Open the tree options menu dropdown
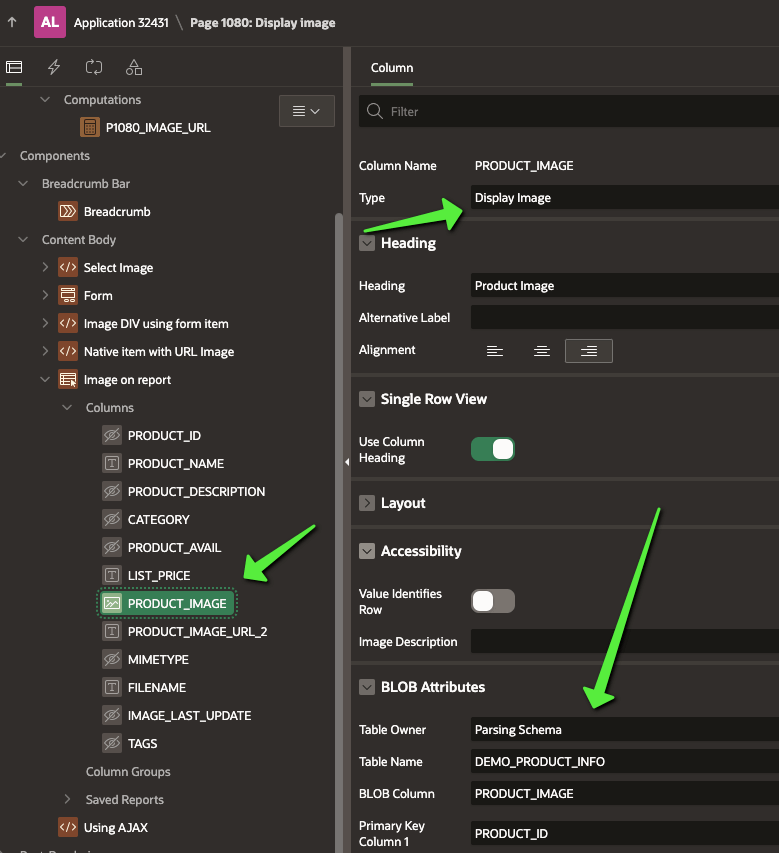Screen dimensions: 779x853 (306, 111)
